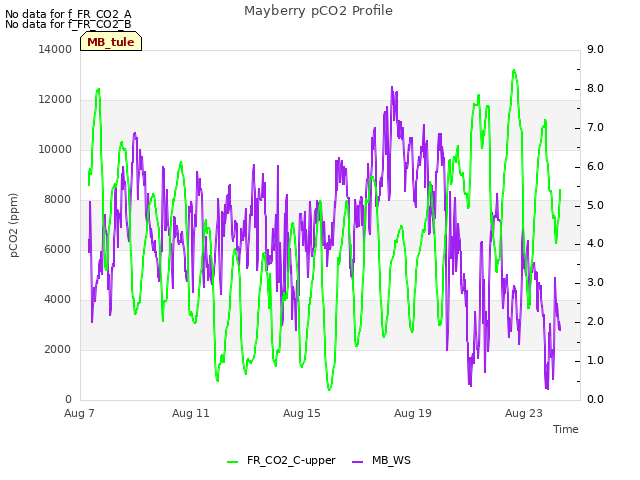Click the Time axis label
This screenshot has height=480, width=640.
566,429
